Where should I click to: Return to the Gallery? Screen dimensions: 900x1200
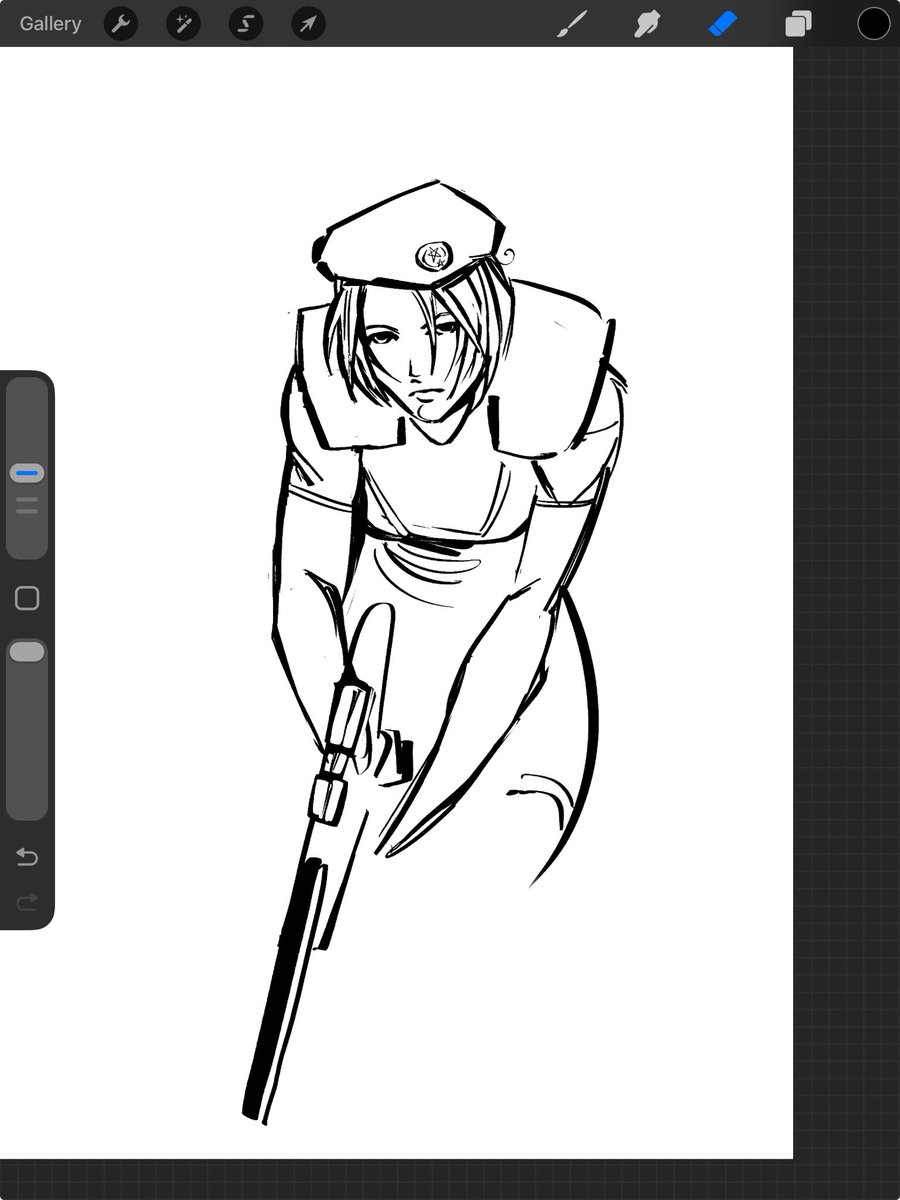[50, 23]
